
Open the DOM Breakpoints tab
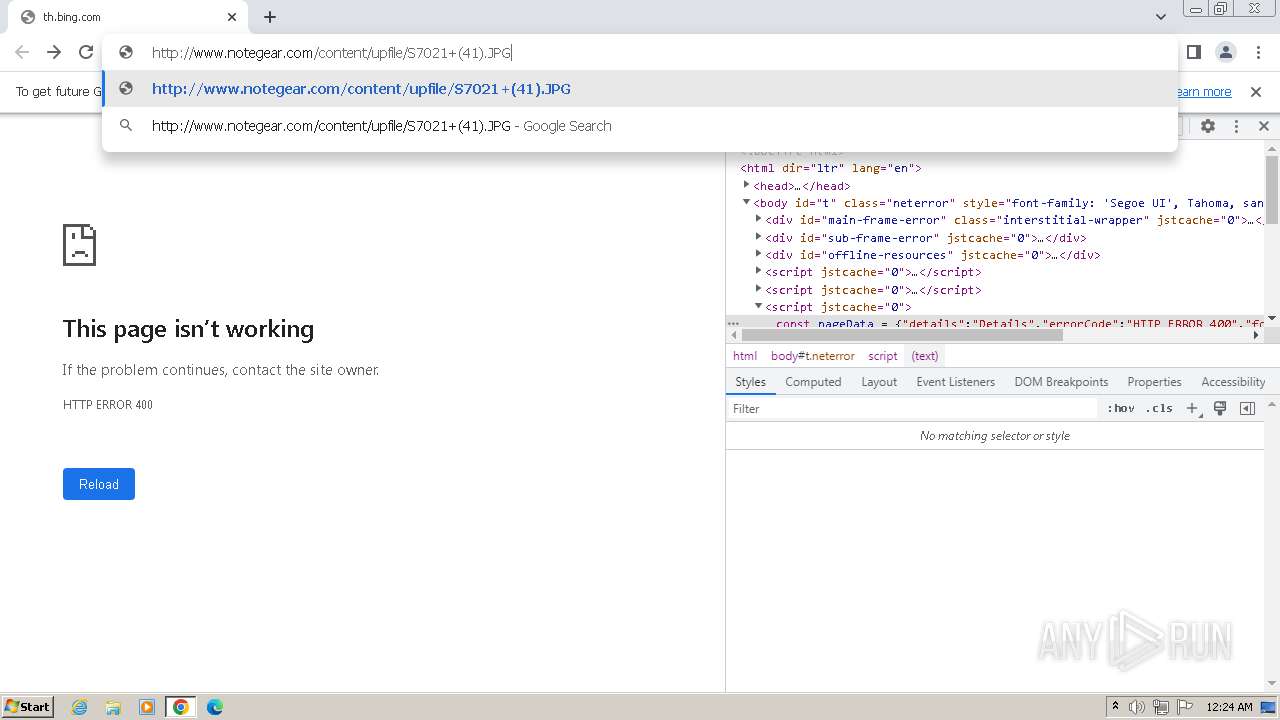click(1061, 382)
